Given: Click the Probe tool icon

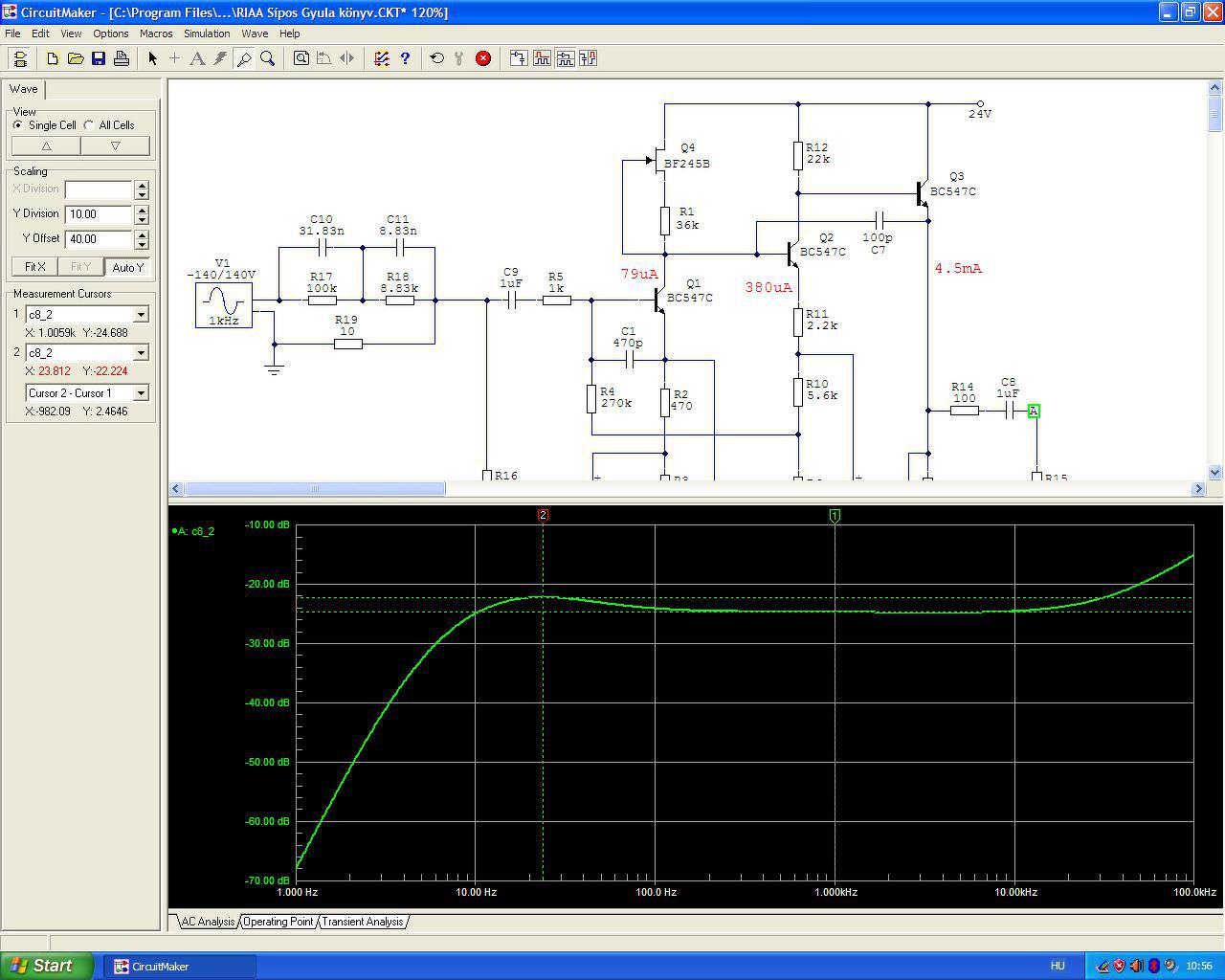Looking at the screenshot, I should (244, 58).
